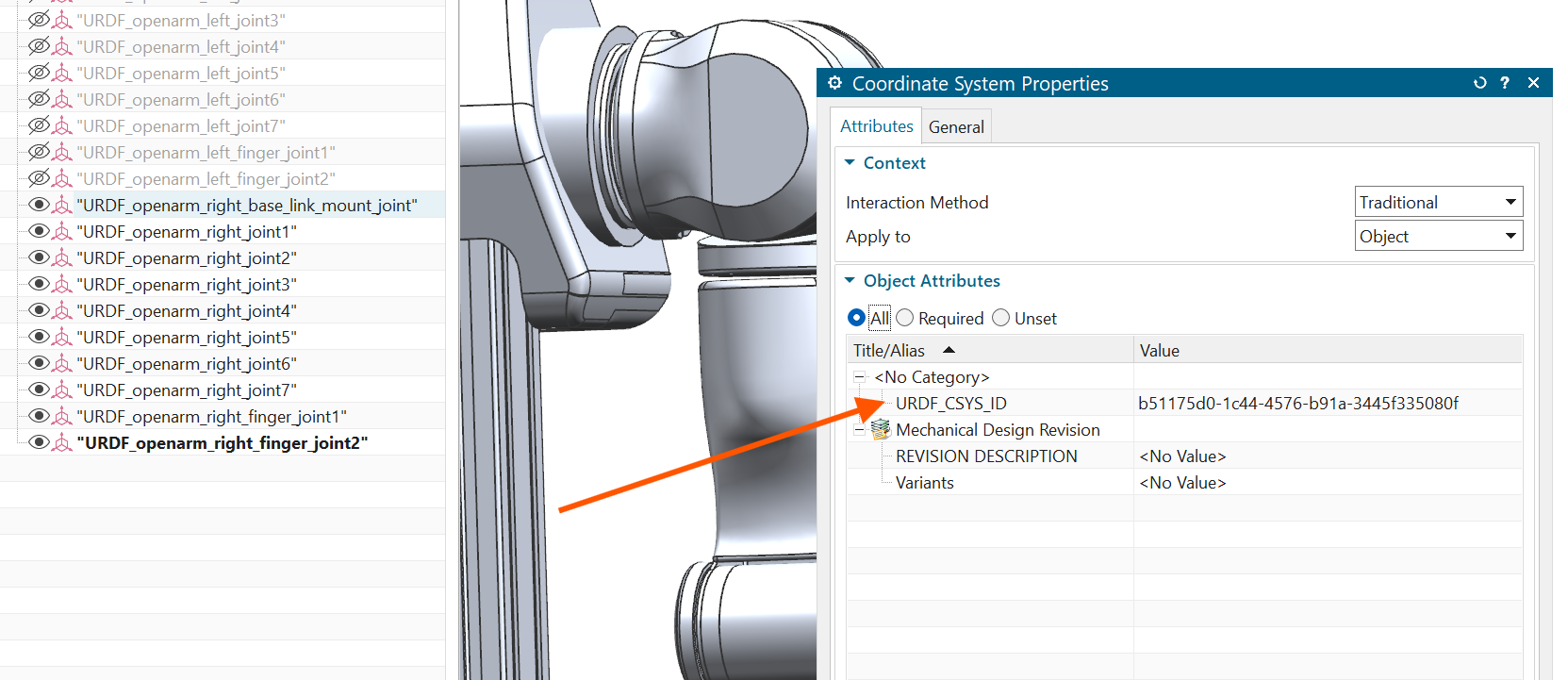Screen dimensions: 1568x680
Task: Click the Mechanical Design Revision stacked icon
Action: click(x=881, y=429)
